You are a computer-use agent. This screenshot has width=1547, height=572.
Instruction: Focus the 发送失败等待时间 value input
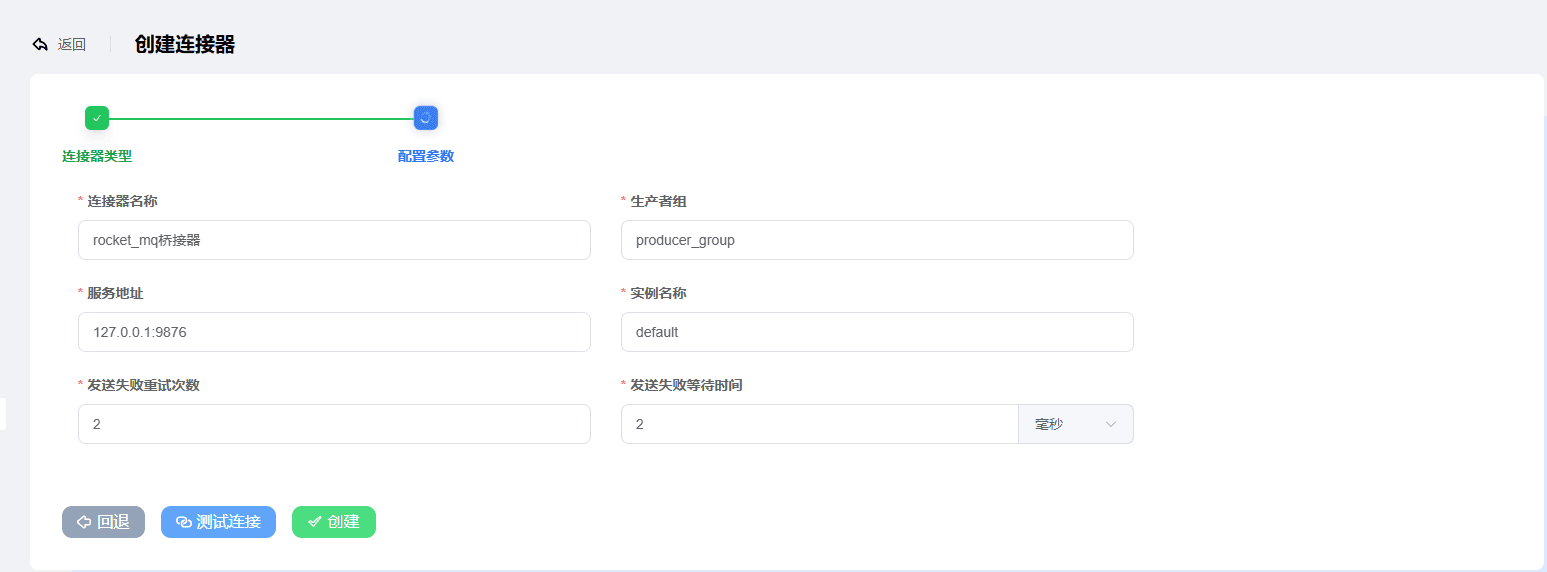tap(819, 424)
